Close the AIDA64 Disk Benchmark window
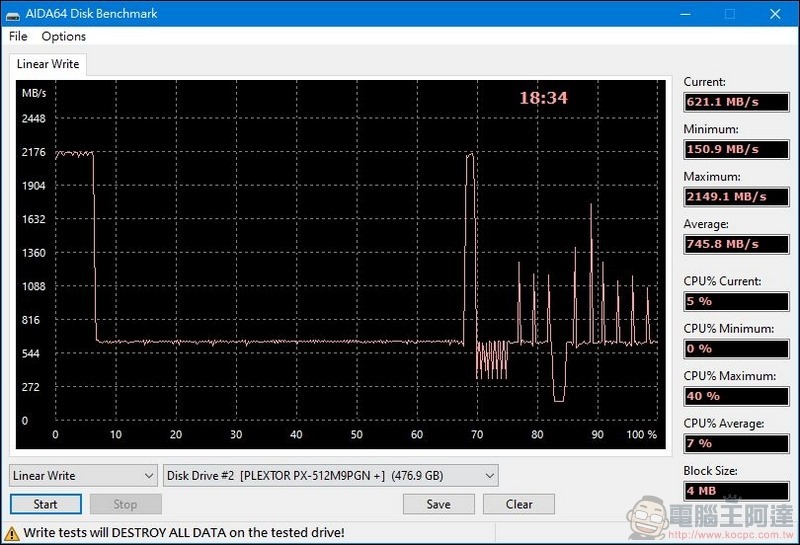Screen dimensions: 800x545 (775, 14)
